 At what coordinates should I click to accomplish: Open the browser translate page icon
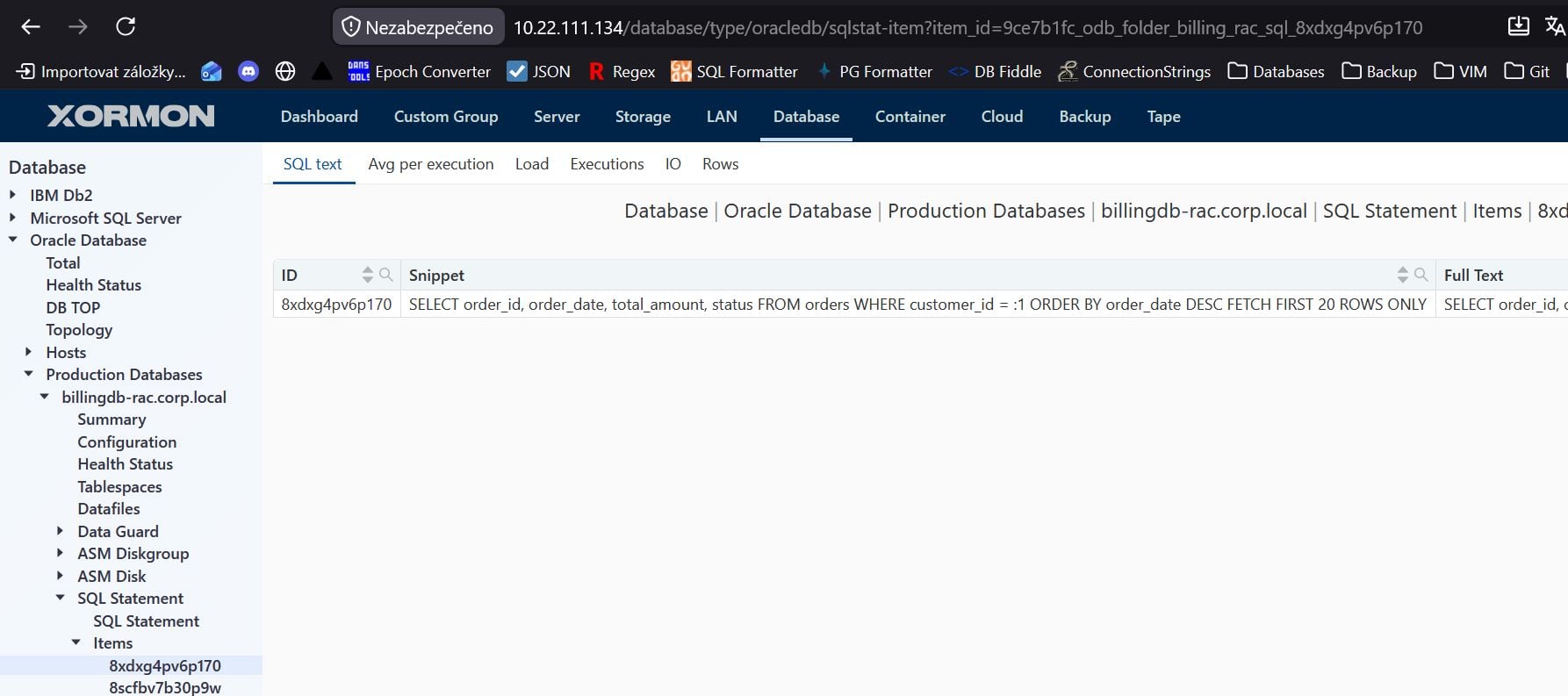point(1555,26)
